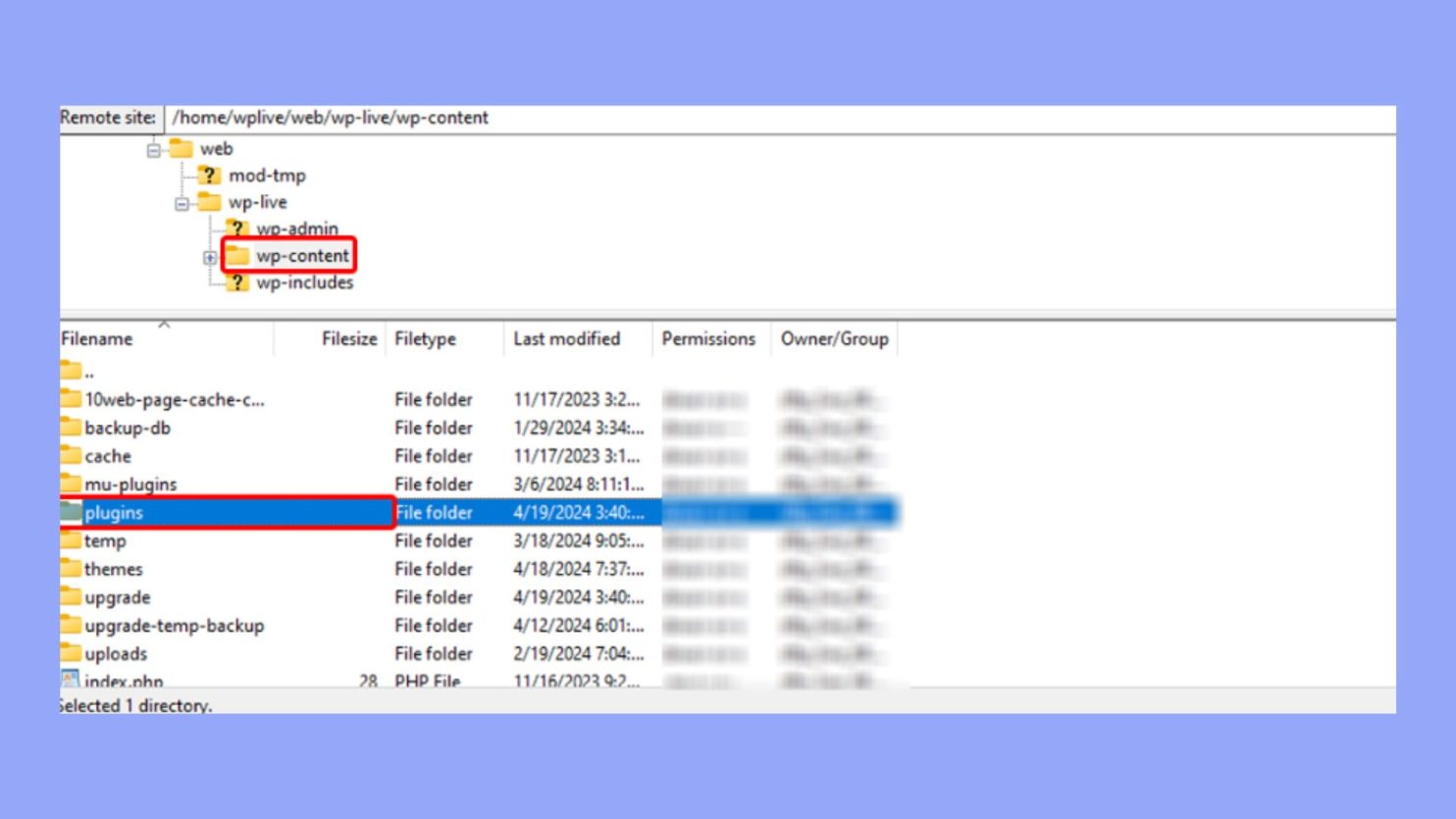Sort files by the Last modified column header
The image size is (1456, 819).
coord(565,338)
